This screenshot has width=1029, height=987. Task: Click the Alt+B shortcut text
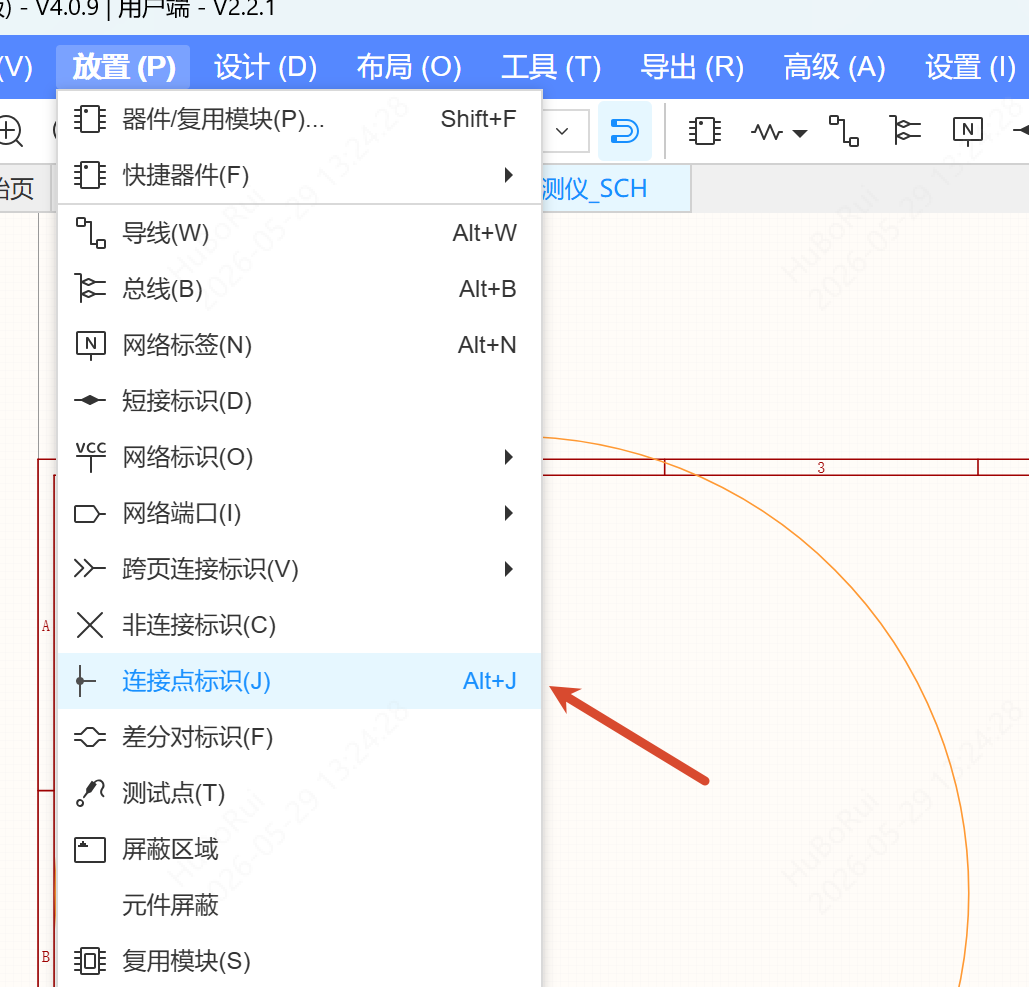[488, 289]
